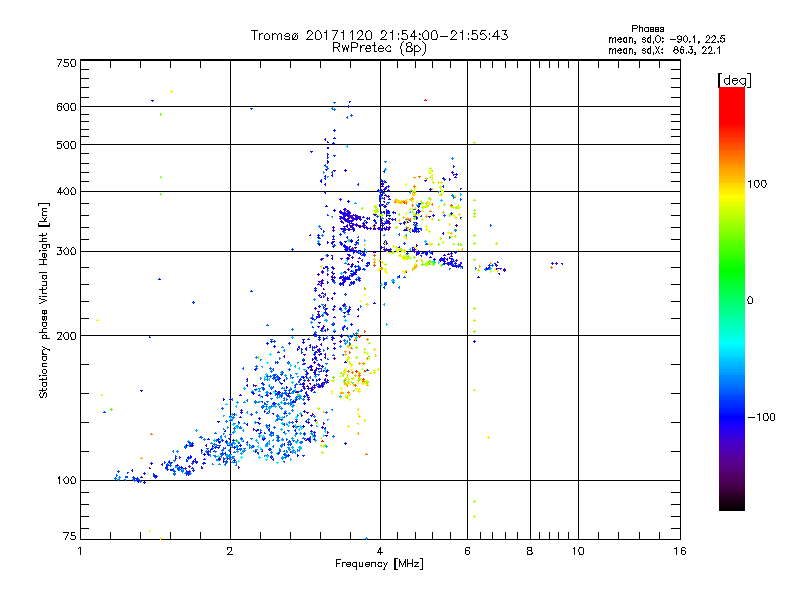The image size is (800, 600).
Task: Click the '16' frequency axis label
Action: click(x=680, y=551)
